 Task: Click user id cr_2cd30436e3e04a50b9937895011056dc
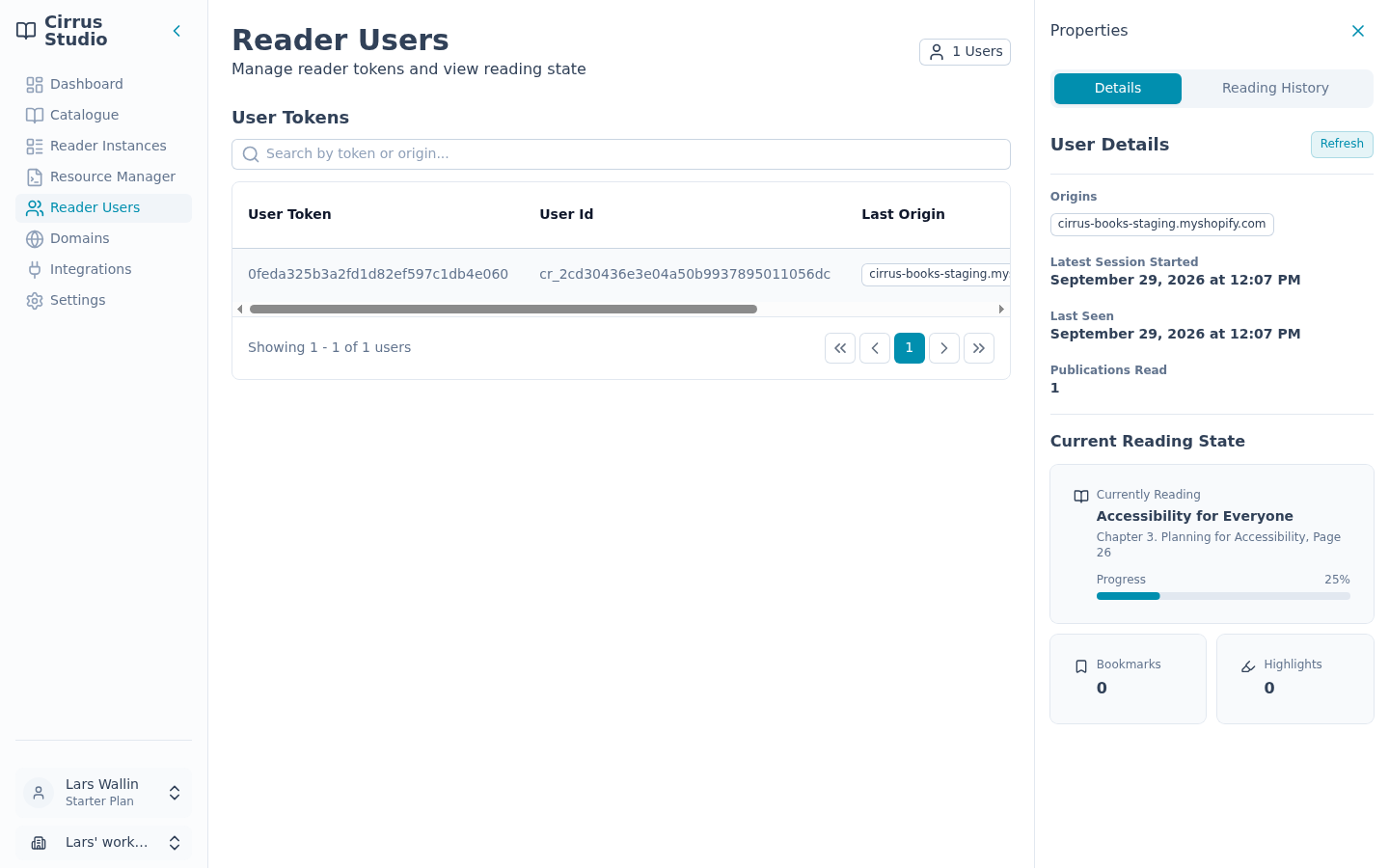(x=685, y=274)
